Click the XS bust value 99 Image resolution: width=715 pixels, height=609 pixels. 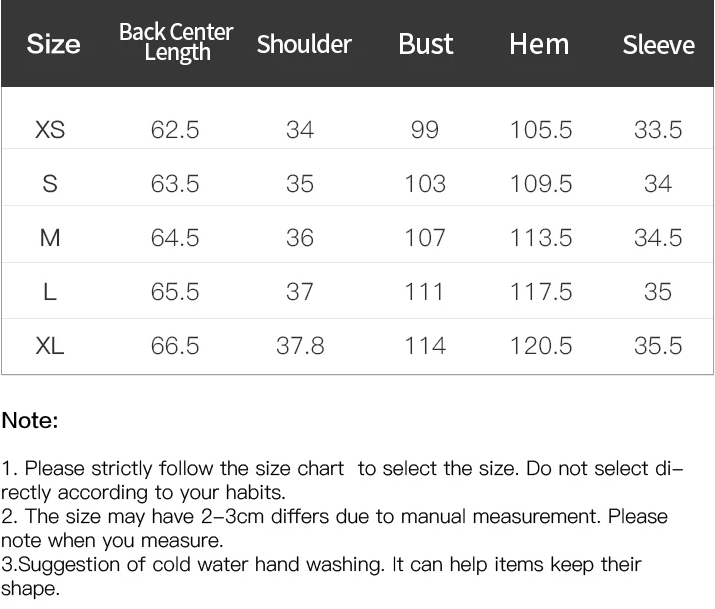click(x=425, y=129)
